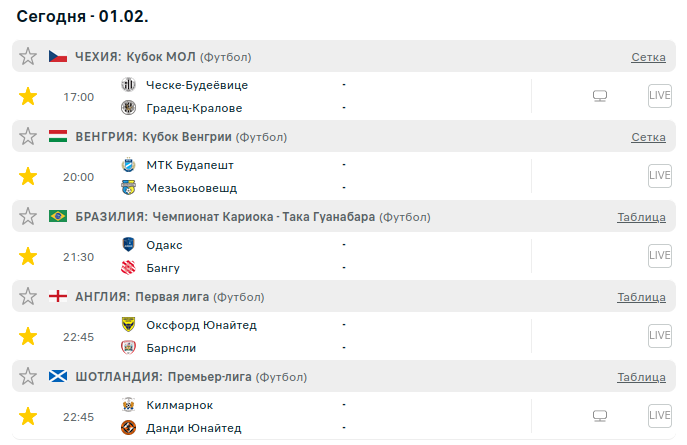Open Таблица link for Brazil Campeonato Carioca

coord(641,217)
